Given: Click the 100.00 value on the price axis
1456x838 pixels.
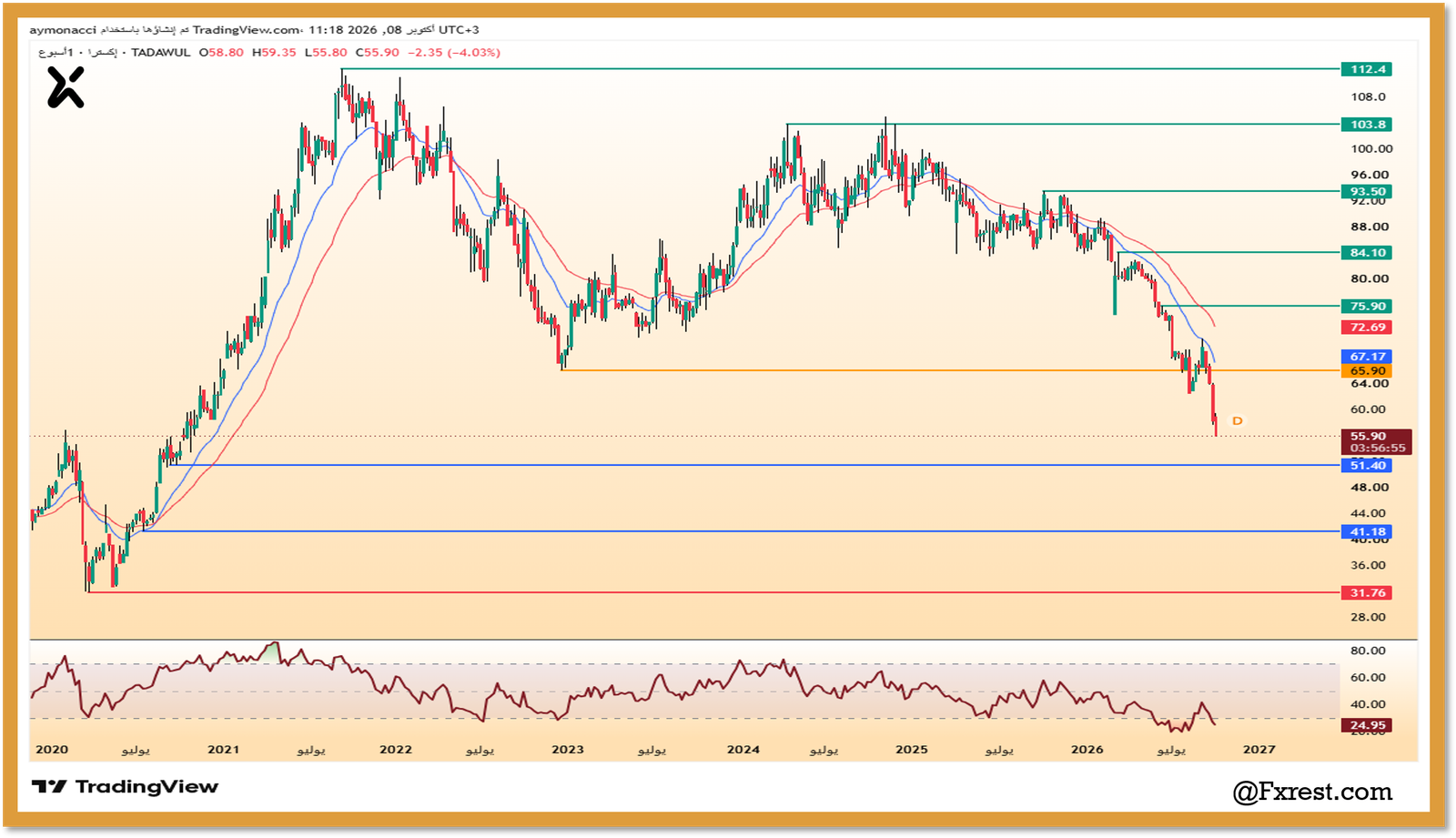Looking at the screenshot, I should 1371,149.
